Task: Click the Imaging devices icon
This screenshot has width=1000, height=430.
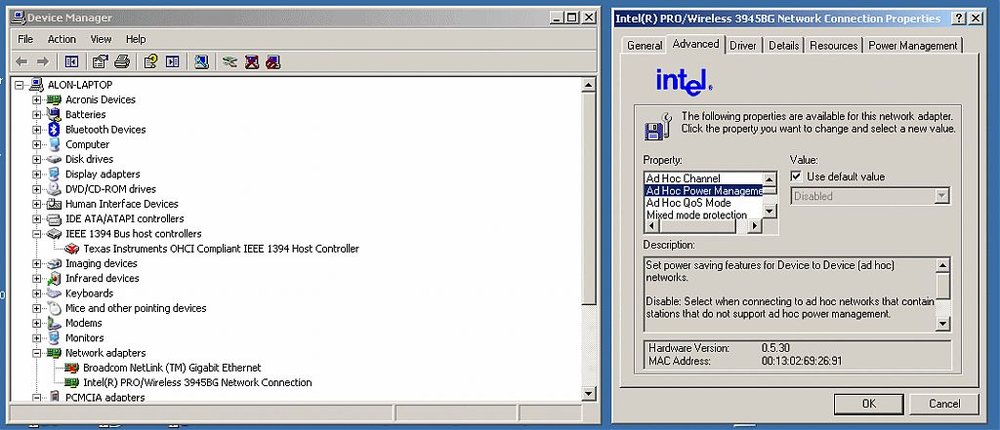Action: tap(54, 263)
